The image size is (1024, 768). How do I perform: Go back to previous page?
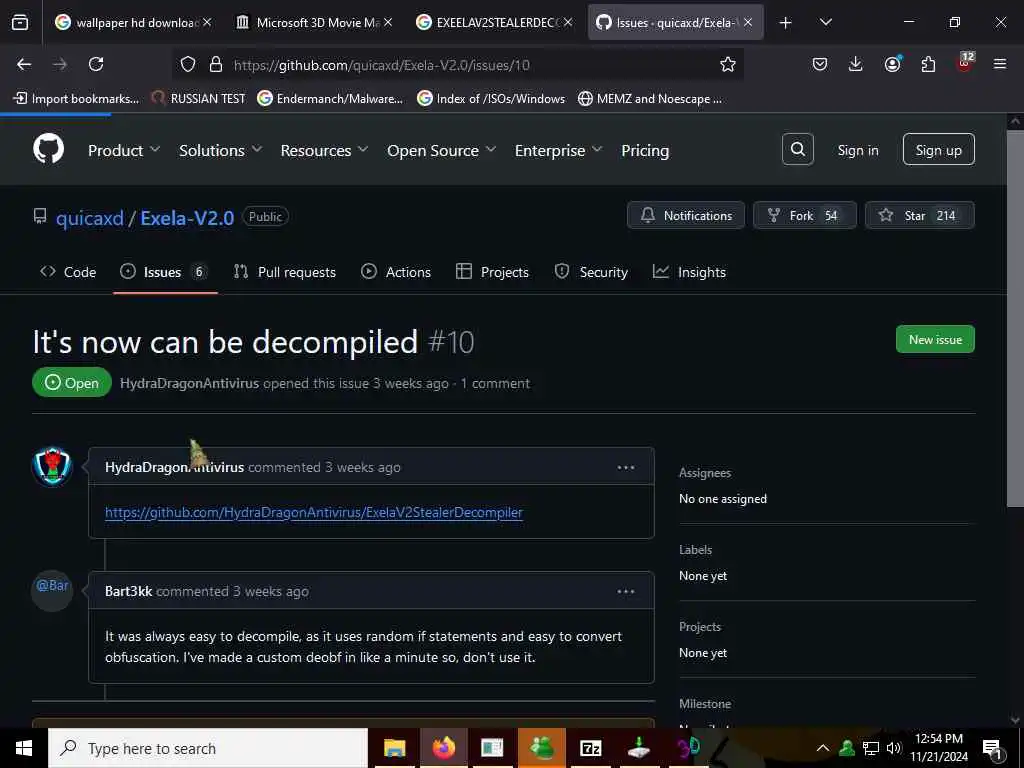click(x=24, y=64)
